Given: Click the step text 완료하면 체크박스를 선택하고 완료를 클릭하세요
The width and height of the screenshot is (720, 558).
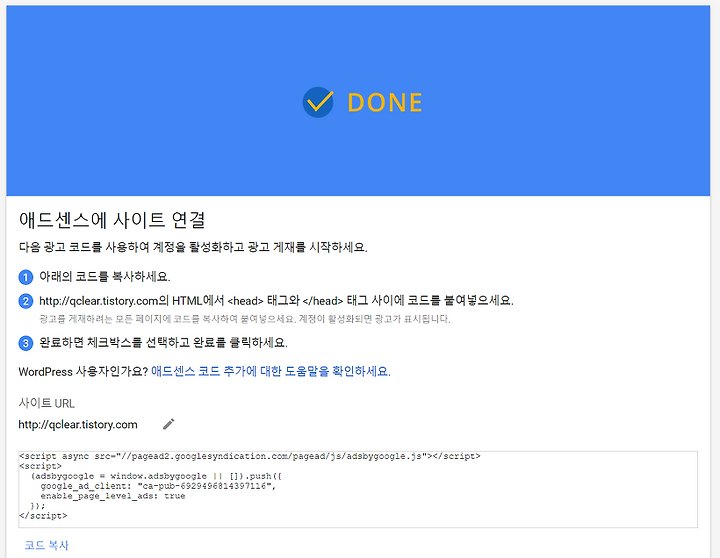Looking at the screenshot, I should 163,343.
